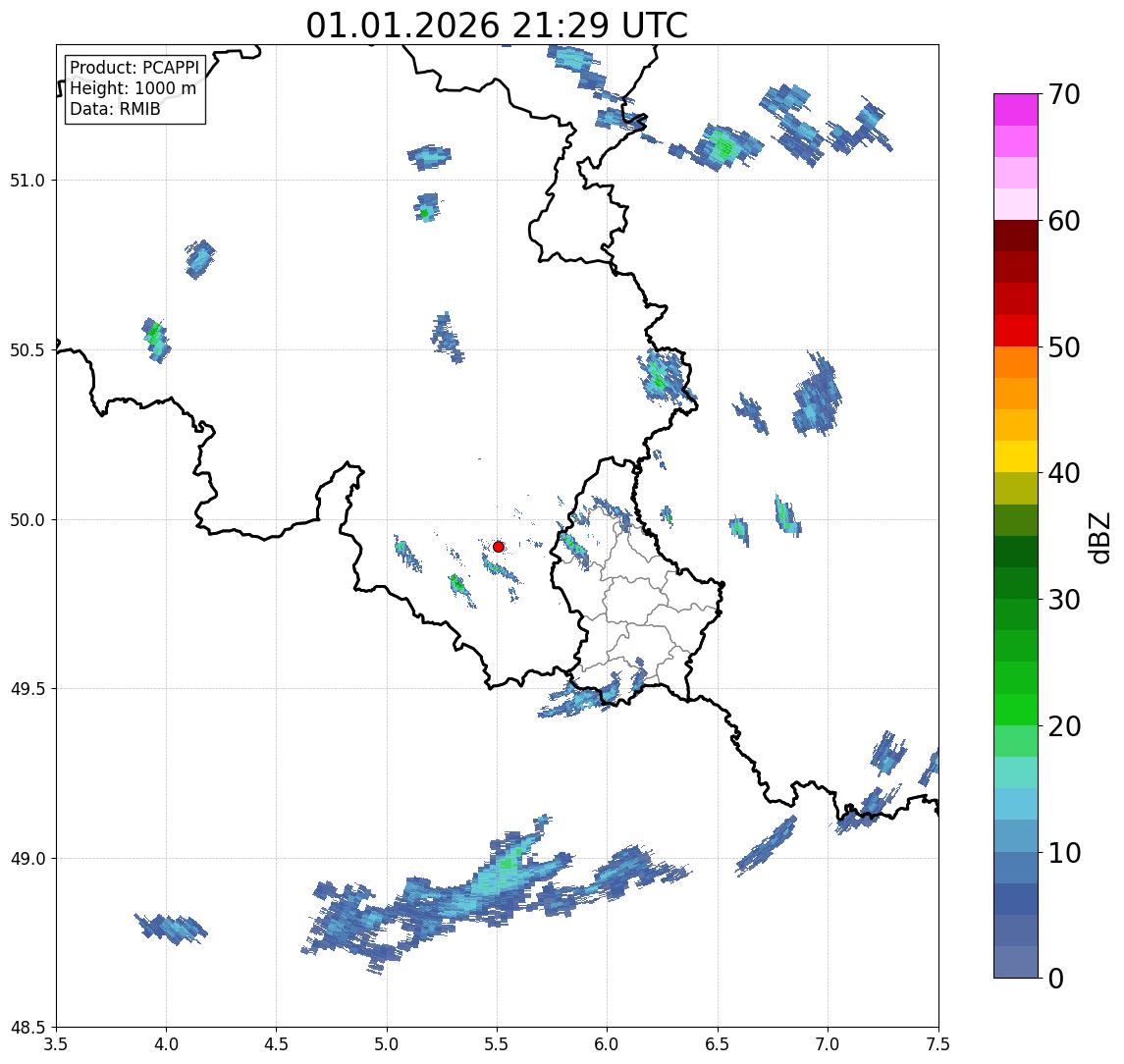1124x1064 pixels.
Task: Click the colorbar tick label 30
Action: point(1066,600)
